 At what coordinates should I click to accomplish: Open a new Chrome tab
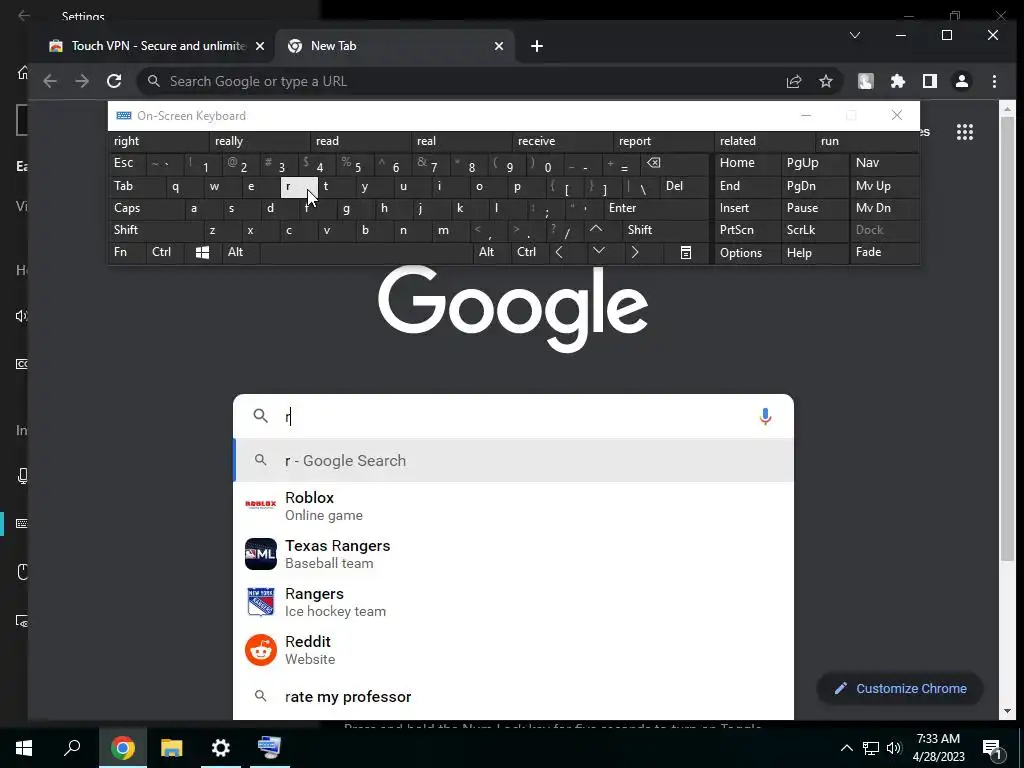click(537, 46)
